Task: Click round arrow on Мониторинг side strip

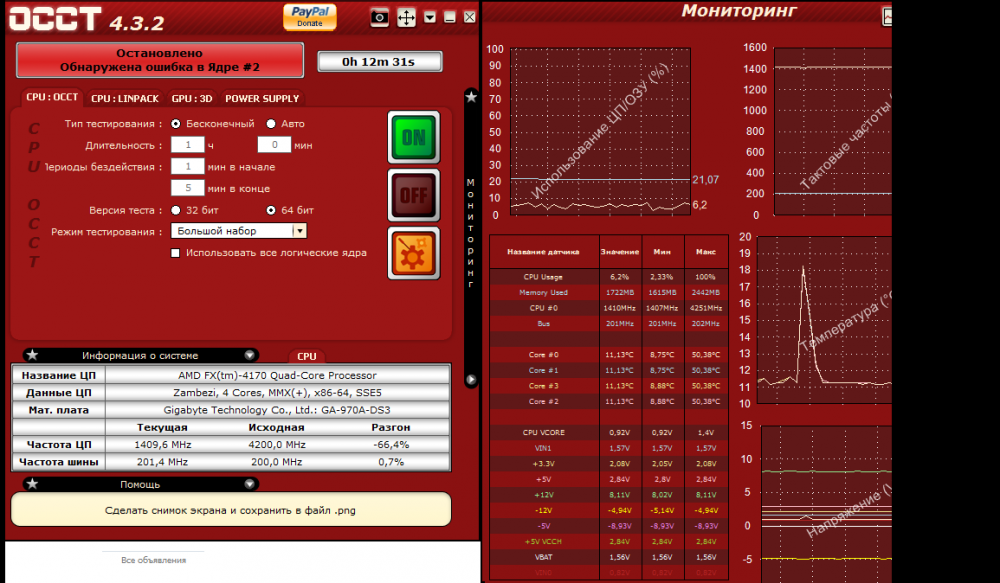Action: pos(471,380)
